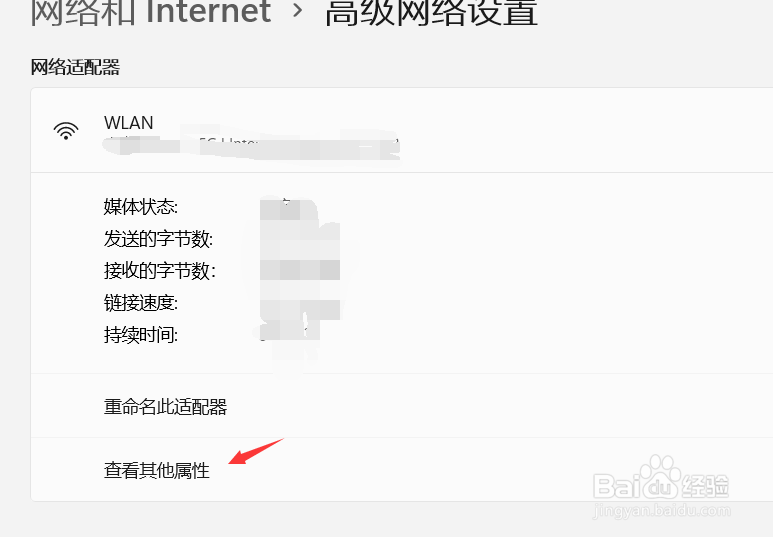773x537 pixels.
Task: Click the breadcrumb chevron after 网络和 Internet
Action: [x=298, y=10]
